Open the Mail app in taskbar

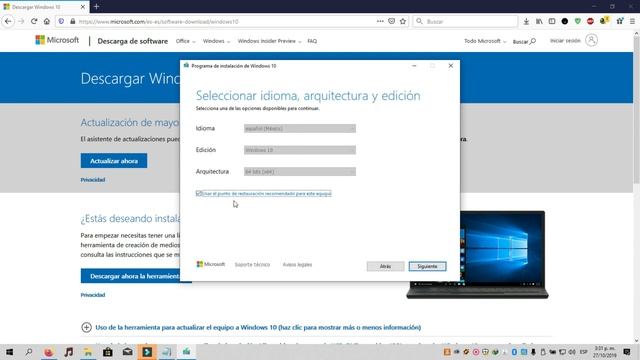click(127, 352)
